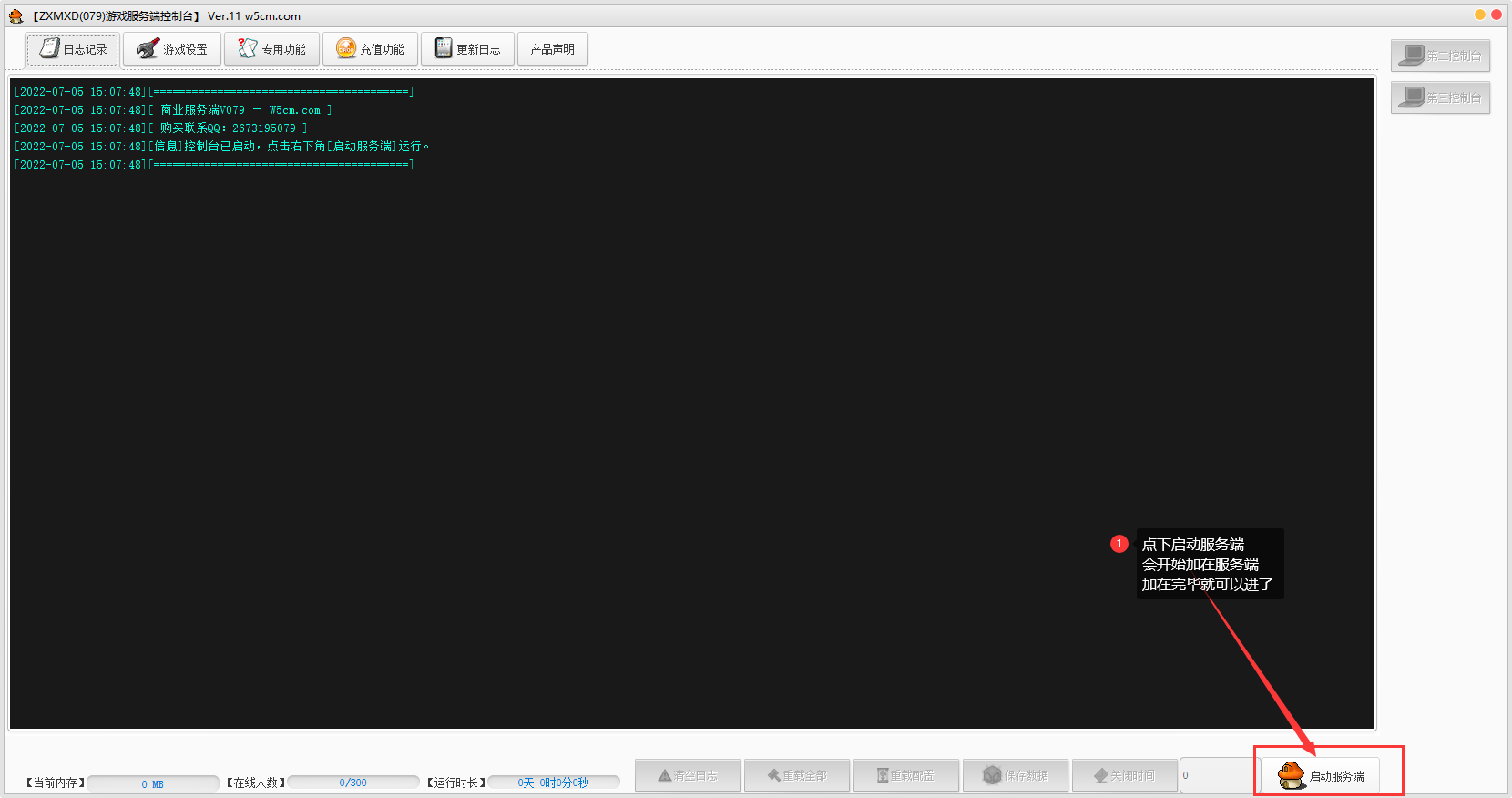This screenshot has height=798, width=1512.
Task: Click the 在线人数 bar showing 0/300
Action: click(x=353, y=783)
